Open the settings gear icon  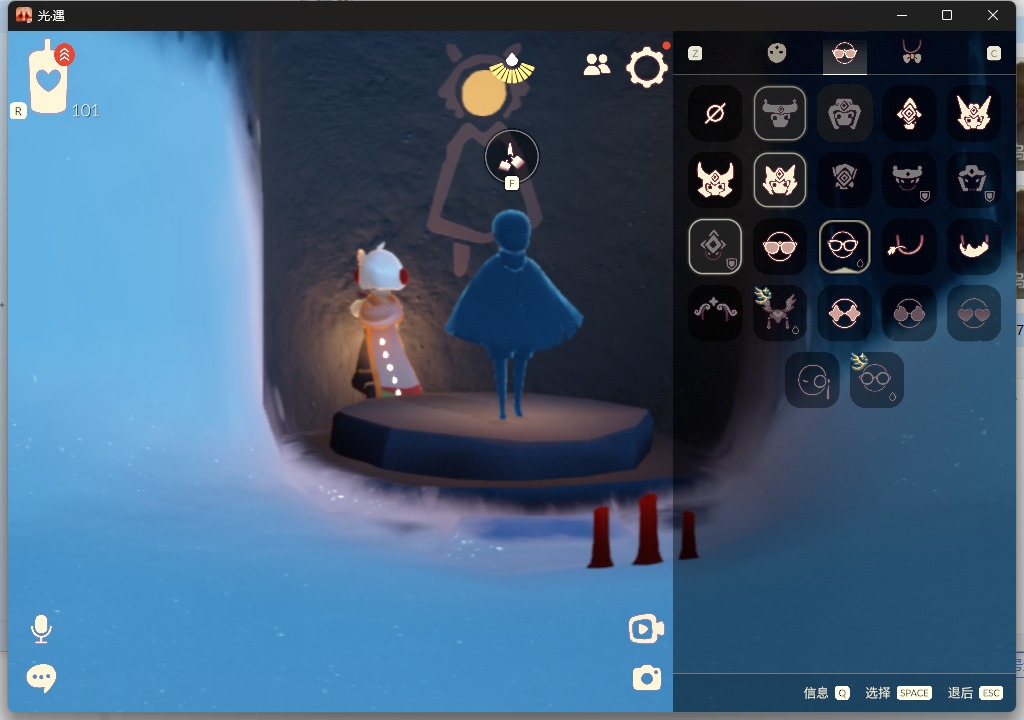point(647,67)
